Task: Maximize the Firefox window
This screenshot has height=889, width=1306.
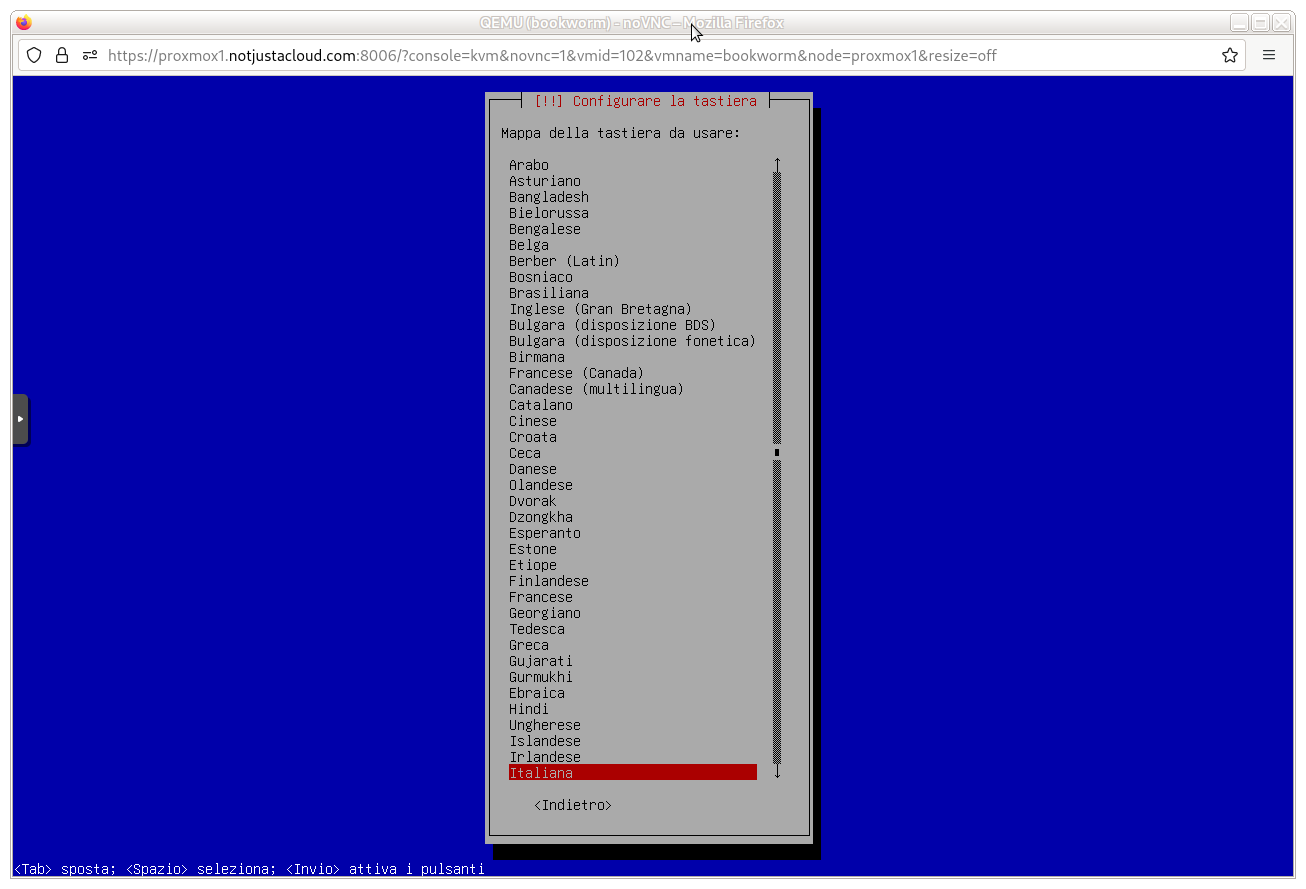Action: click(x=1260, y=23)
